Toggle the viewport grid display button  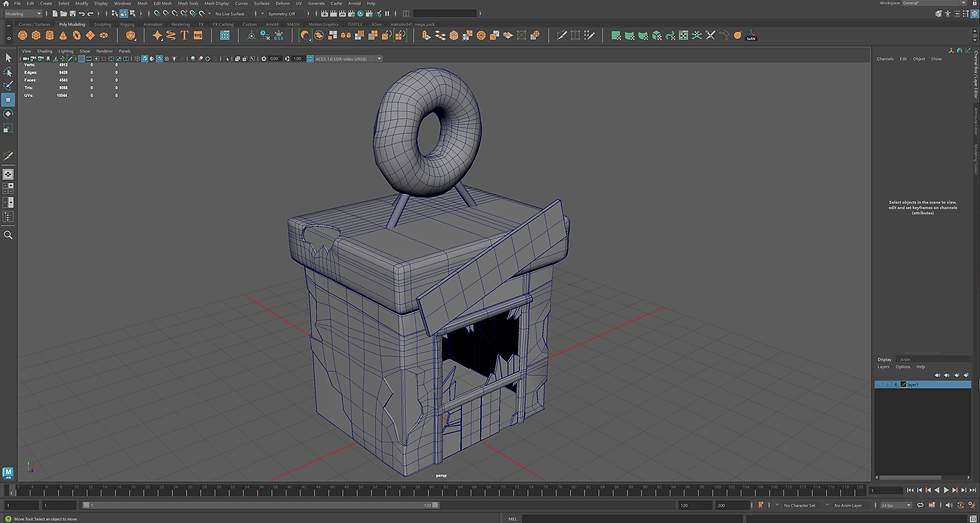(x=82, y=59)
